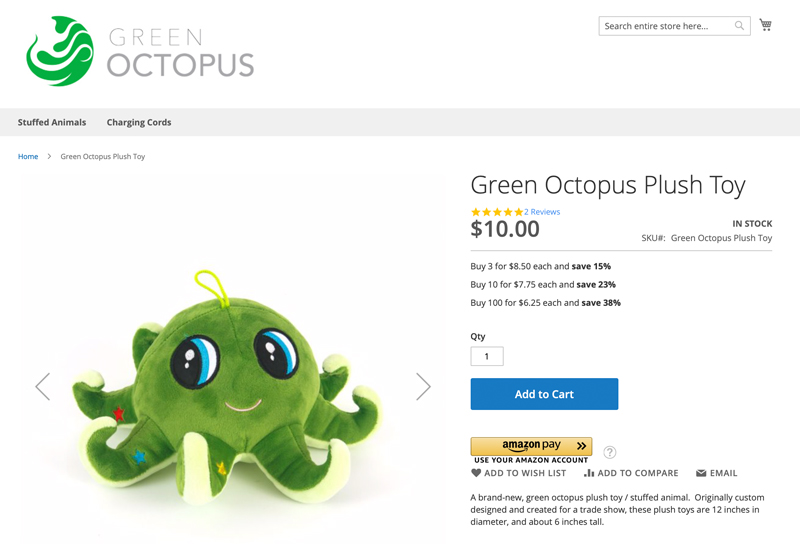Open the 2 Reviews link

coord(542,212)
